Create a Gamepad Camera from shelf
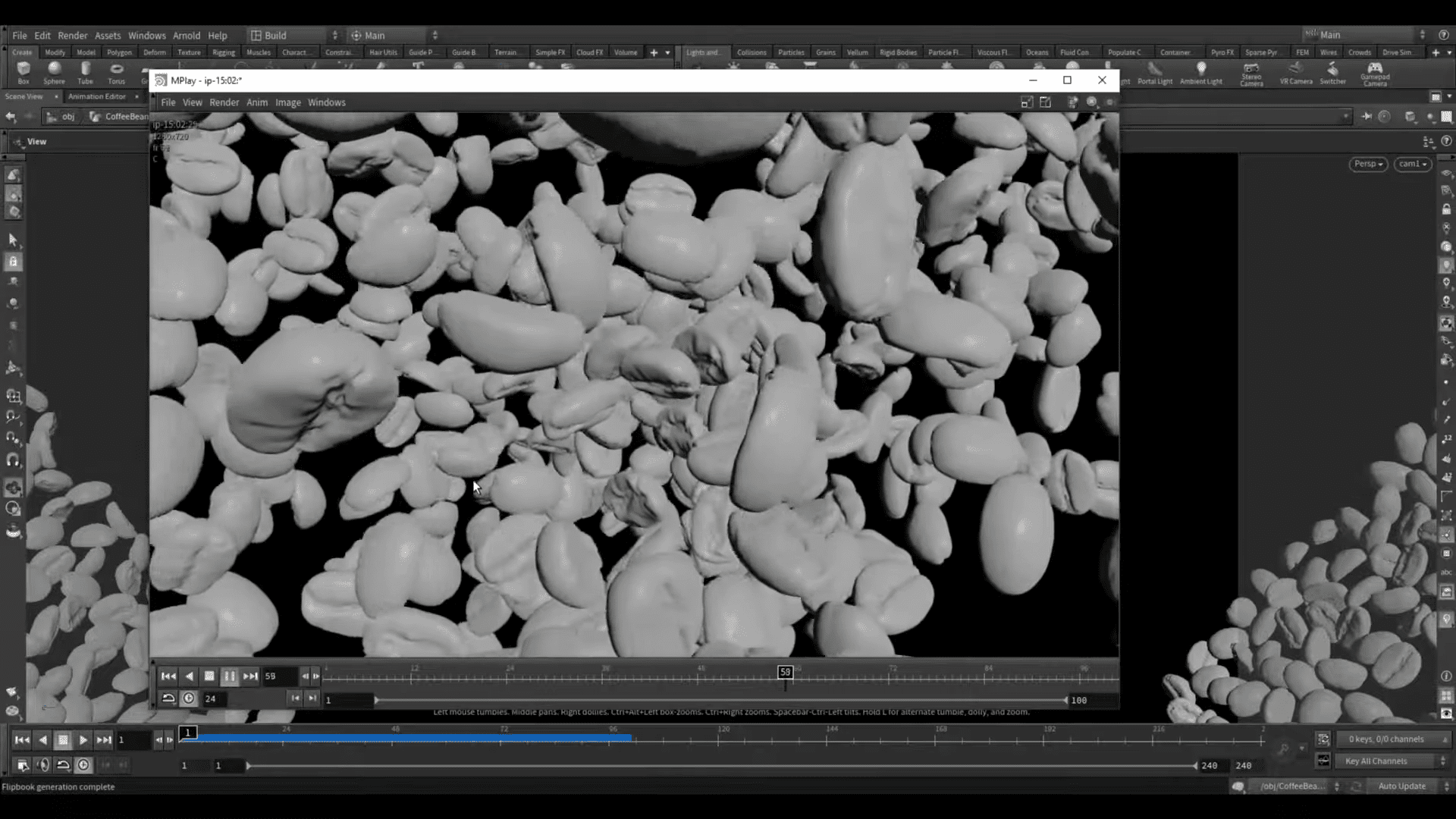Screen dimensions: 1456x819 pyautogui.click(x=1375, y=74)
